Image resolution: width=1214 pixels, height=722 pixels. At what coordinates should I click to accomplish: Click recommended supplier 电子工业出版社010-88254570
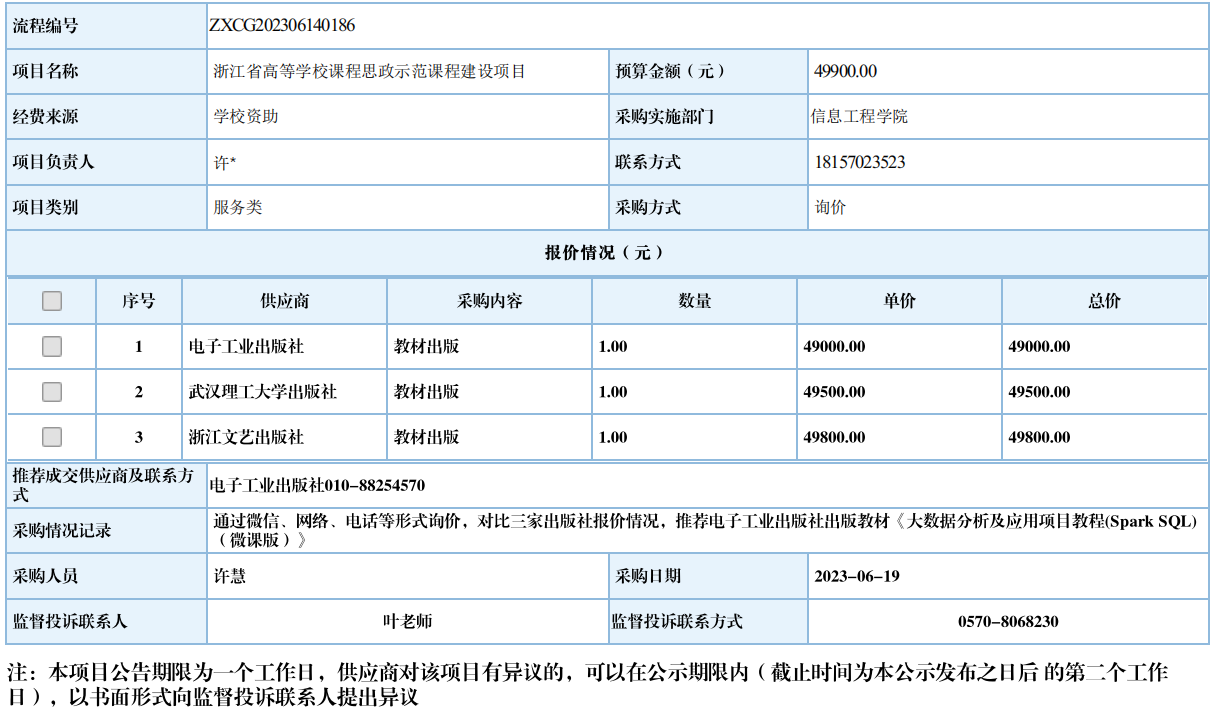pos(317,486)
